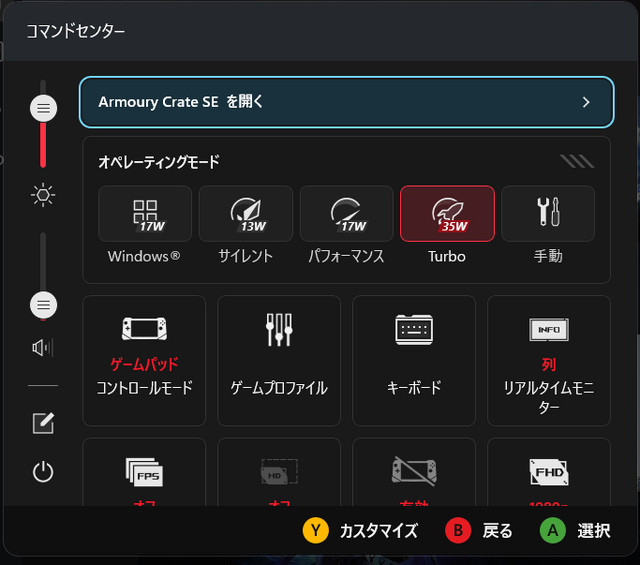Click the speaker volume icon
640x565 pixels.
pos(43,347)
